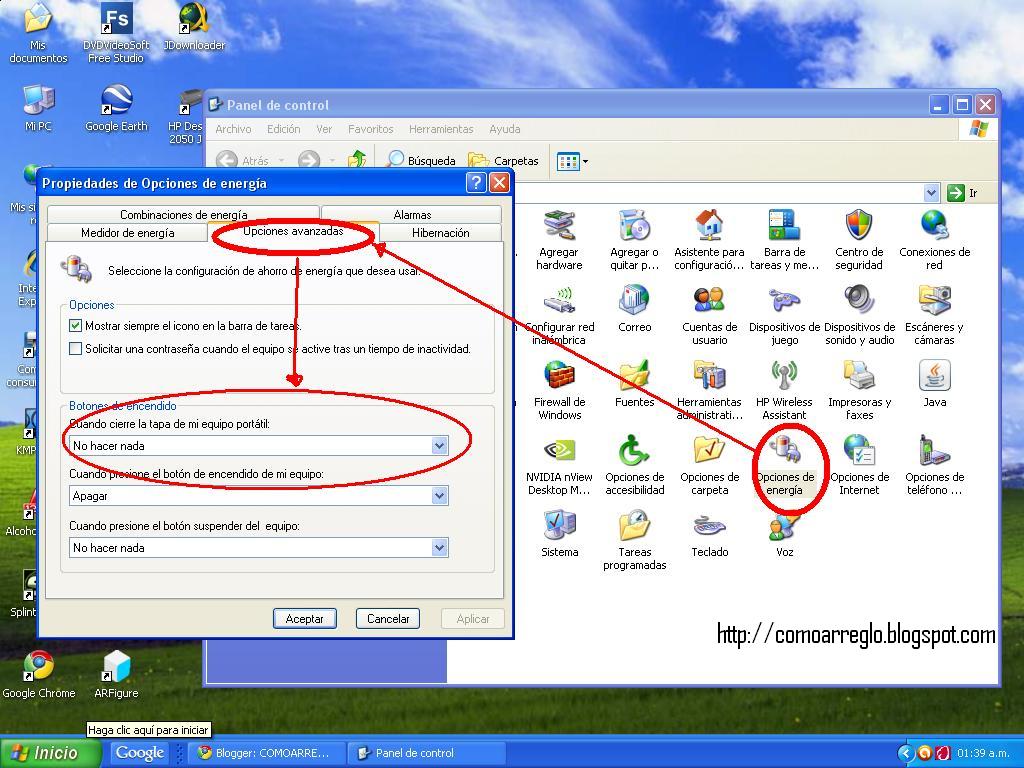
Task: Open Herramientas administrativas icon
Action: pos(709,376)
